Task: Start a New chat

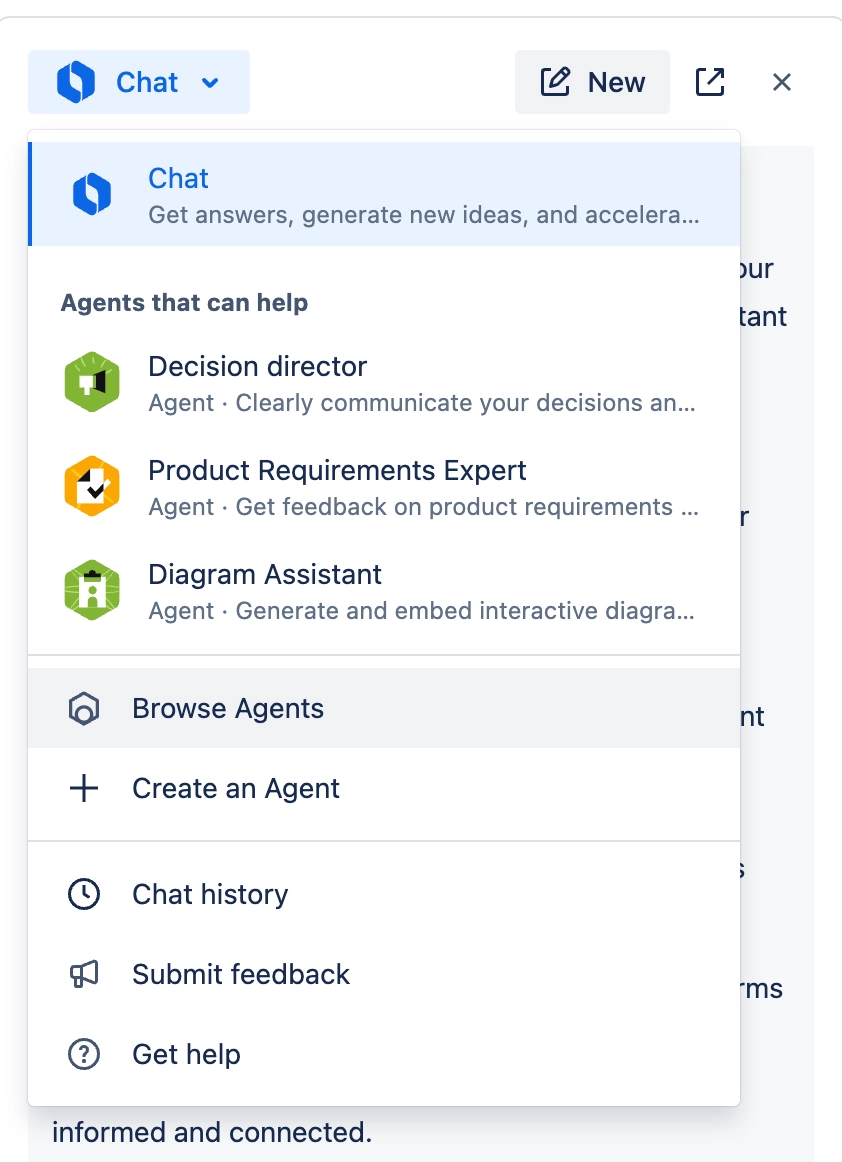Action: point(593,82)
